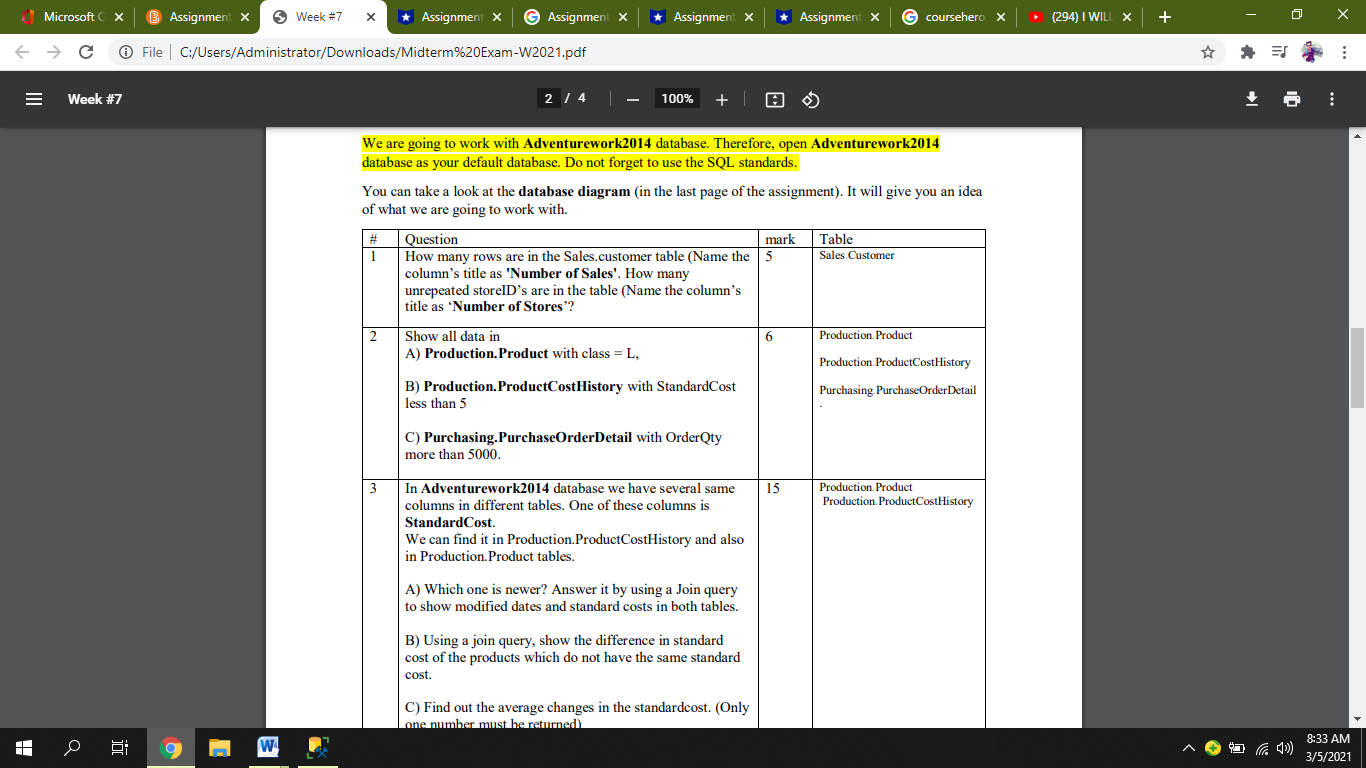
Task: Close the YouTube (294) I WILL tab
Action: coord(1126,17)
